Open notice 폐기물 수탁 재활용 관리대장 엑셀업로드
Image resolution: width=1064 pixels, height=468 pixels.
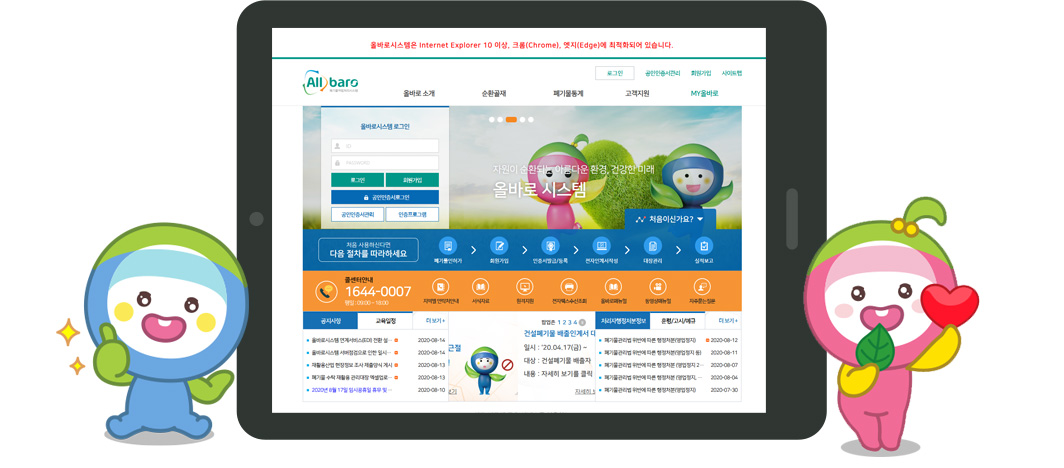(x=352, y=377)
